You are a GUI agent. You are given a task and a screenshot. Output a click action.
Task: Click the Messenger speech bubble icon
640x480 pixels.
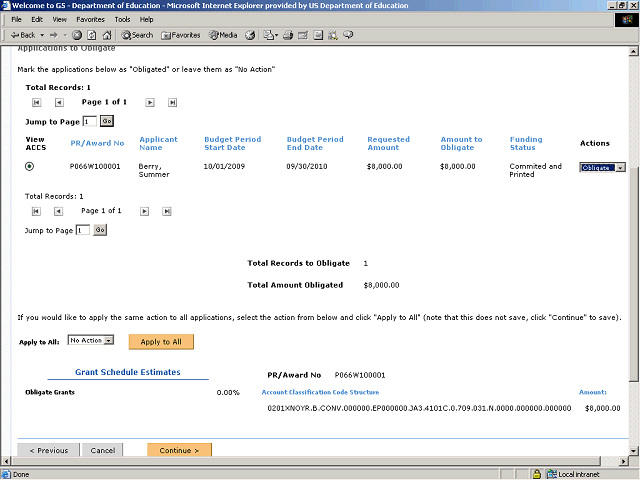click(x=348, y=35)
